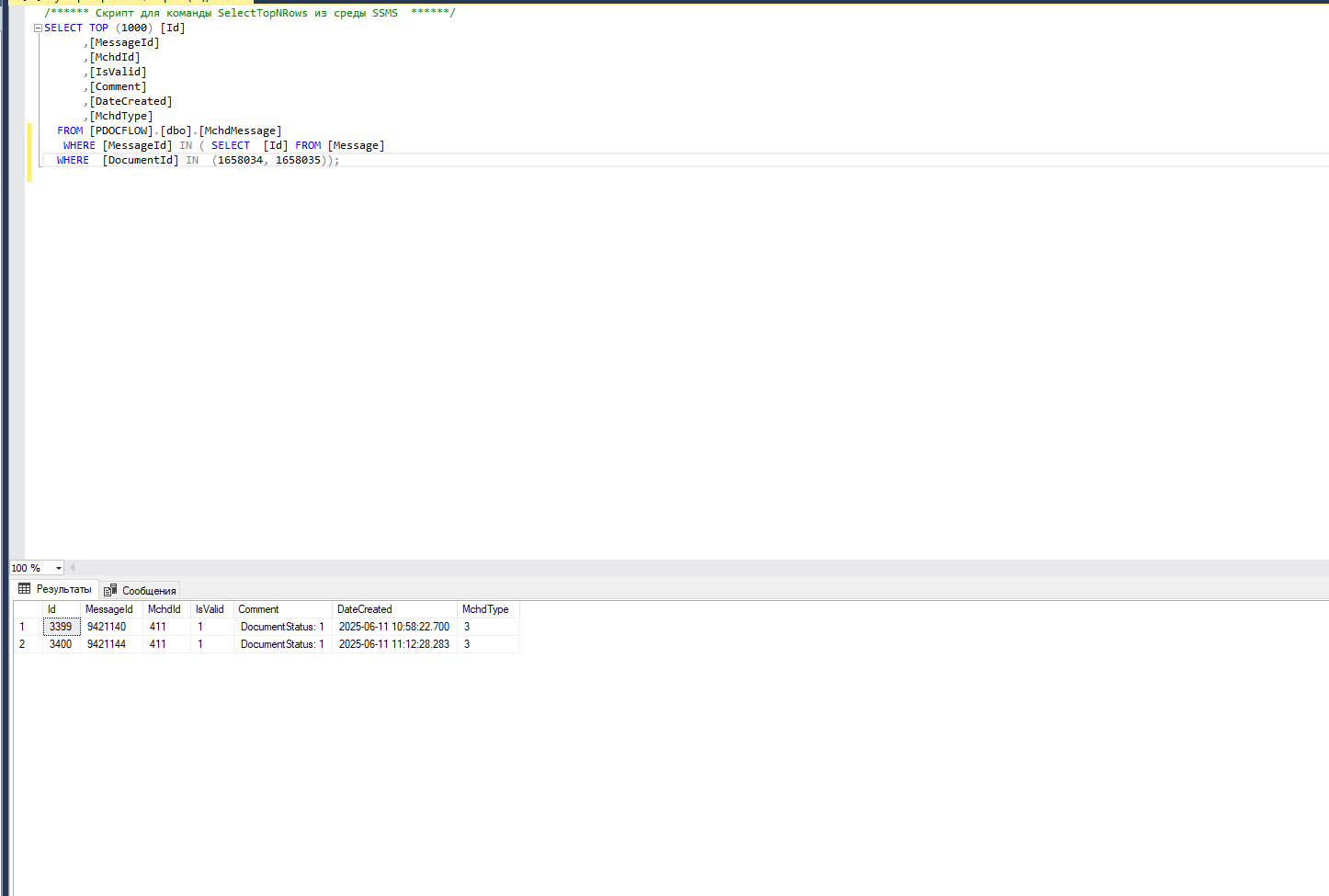Click [Comment] column line in query
Image resolution: width=1329 pixels, height=896 pixels.
click(x=118, y=87)
